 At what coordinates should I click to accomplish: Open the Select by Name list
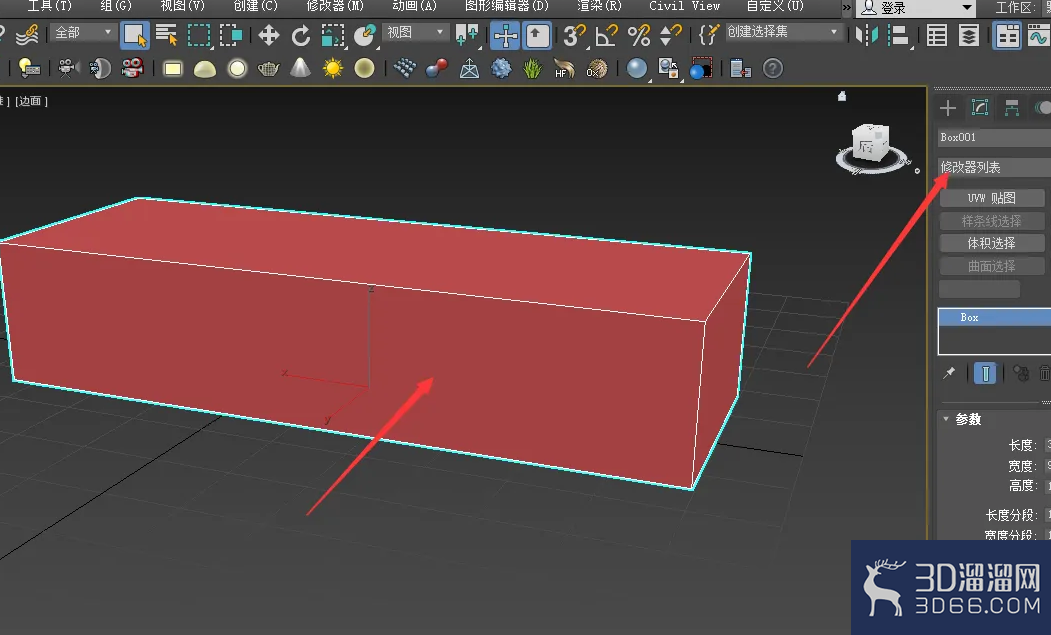coord(166,35)
